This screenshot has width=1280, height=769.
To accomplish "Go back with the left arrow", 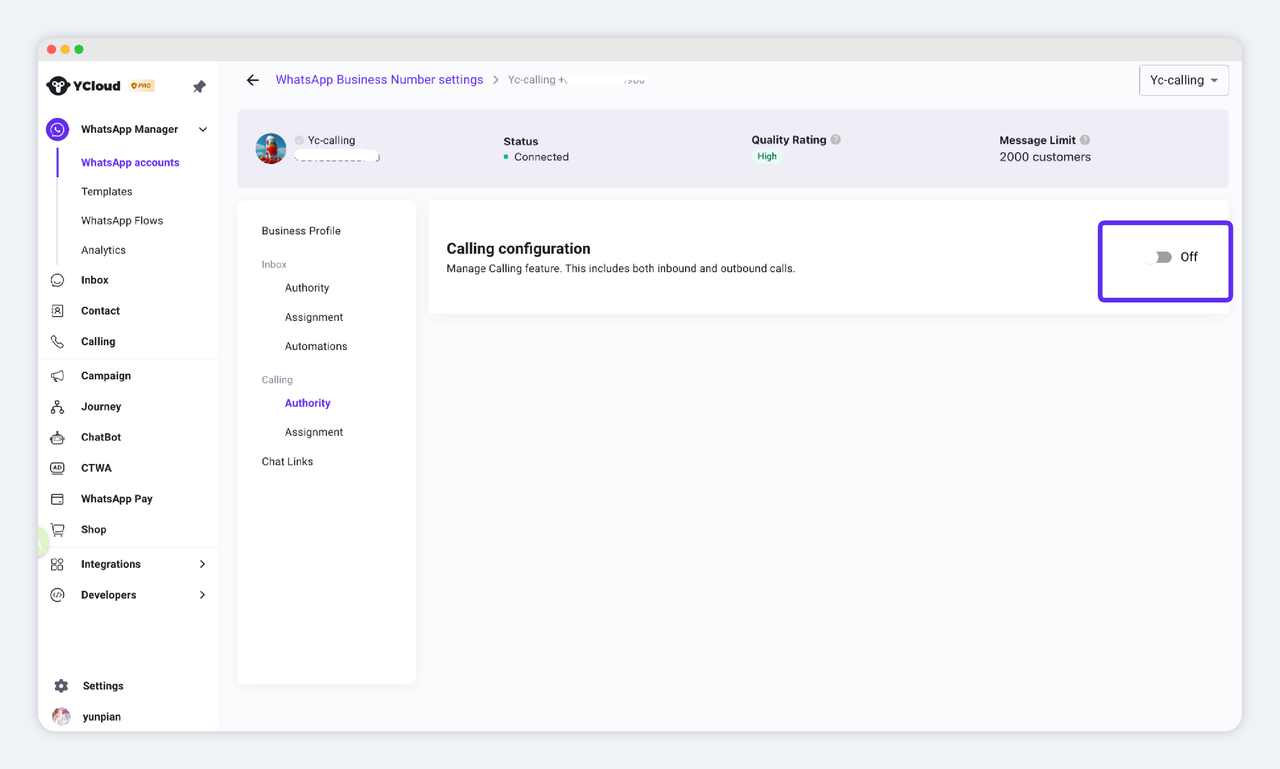I will (253, 80).
